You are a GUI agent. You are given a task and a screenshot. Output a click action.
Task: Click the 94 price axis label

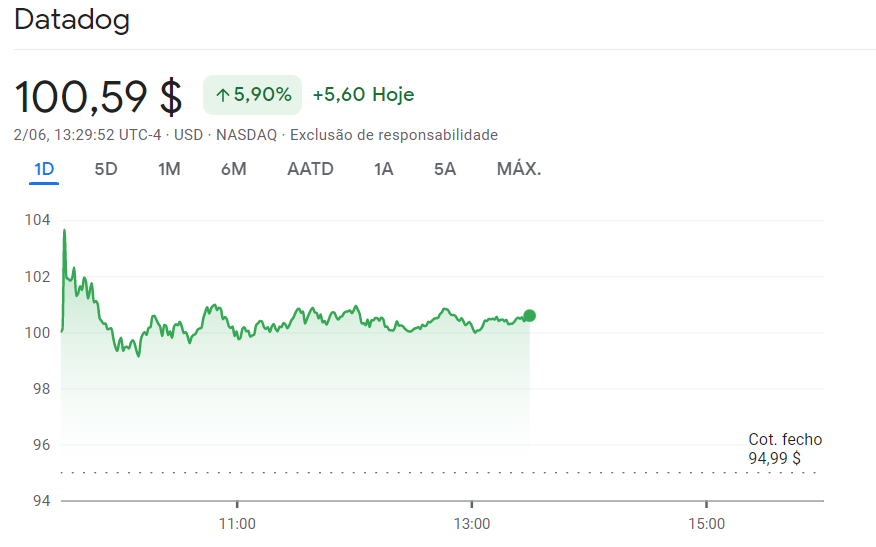41,501
